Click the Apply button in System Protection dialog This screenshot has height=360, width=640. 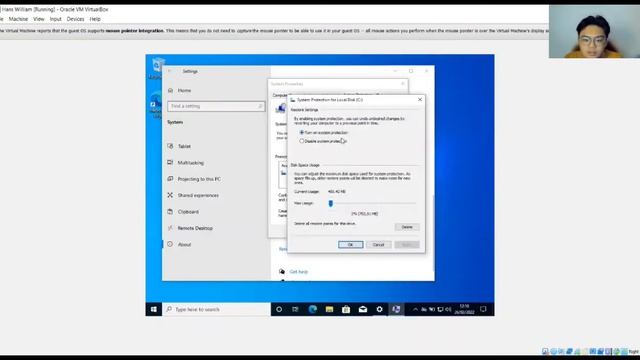(407, 244)
